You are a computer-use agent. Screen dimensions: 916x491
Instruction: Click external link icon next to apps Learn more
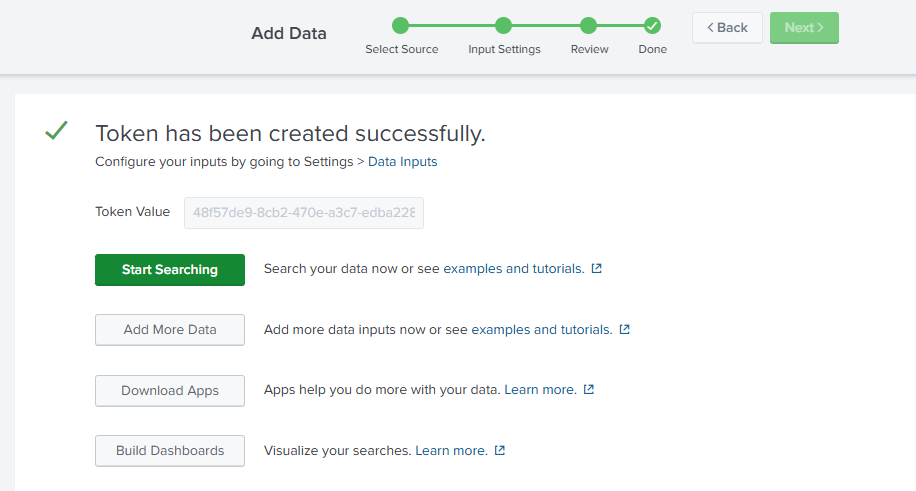click(589, 389)
